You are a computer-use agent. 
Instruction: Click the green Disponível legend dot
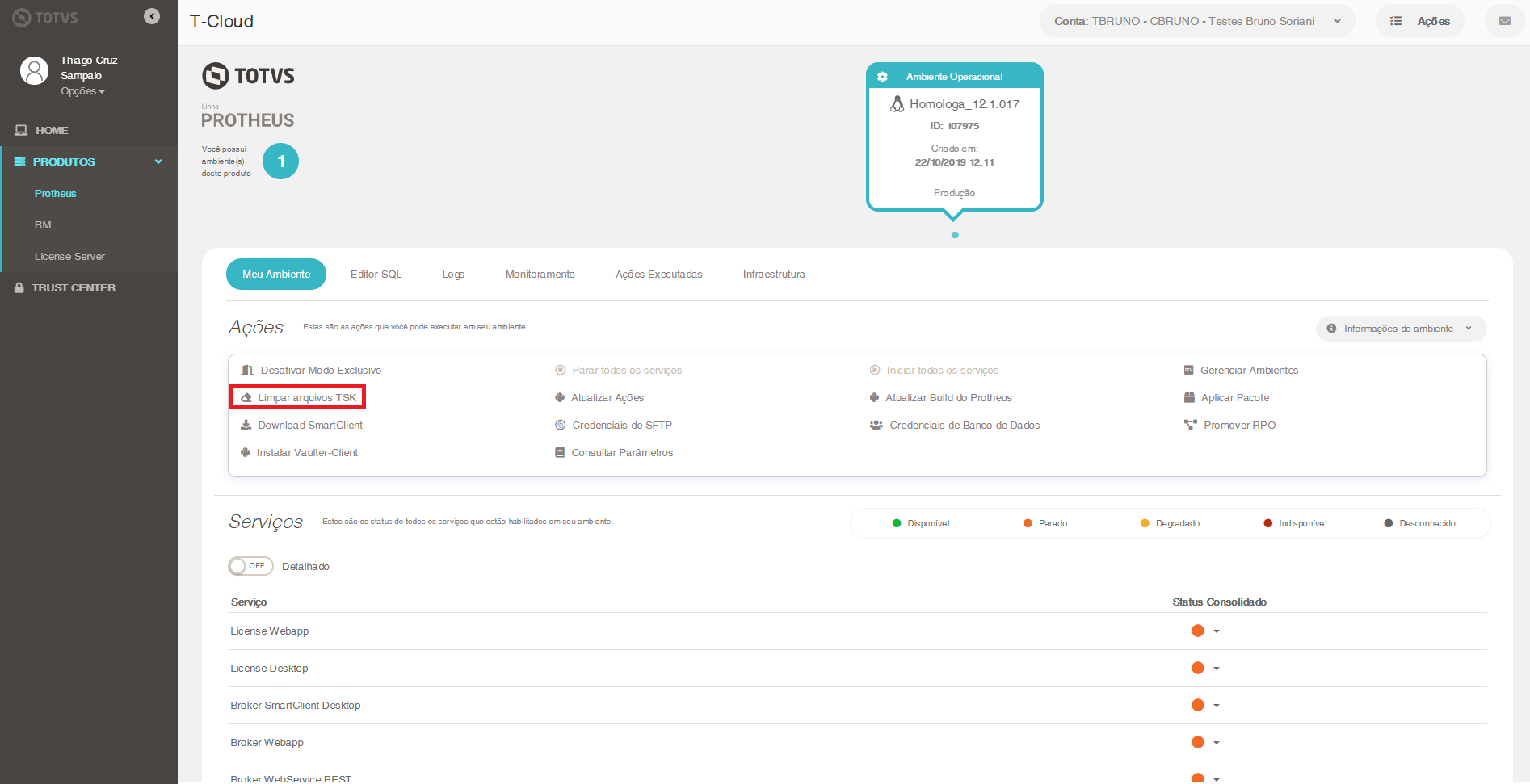897,523
